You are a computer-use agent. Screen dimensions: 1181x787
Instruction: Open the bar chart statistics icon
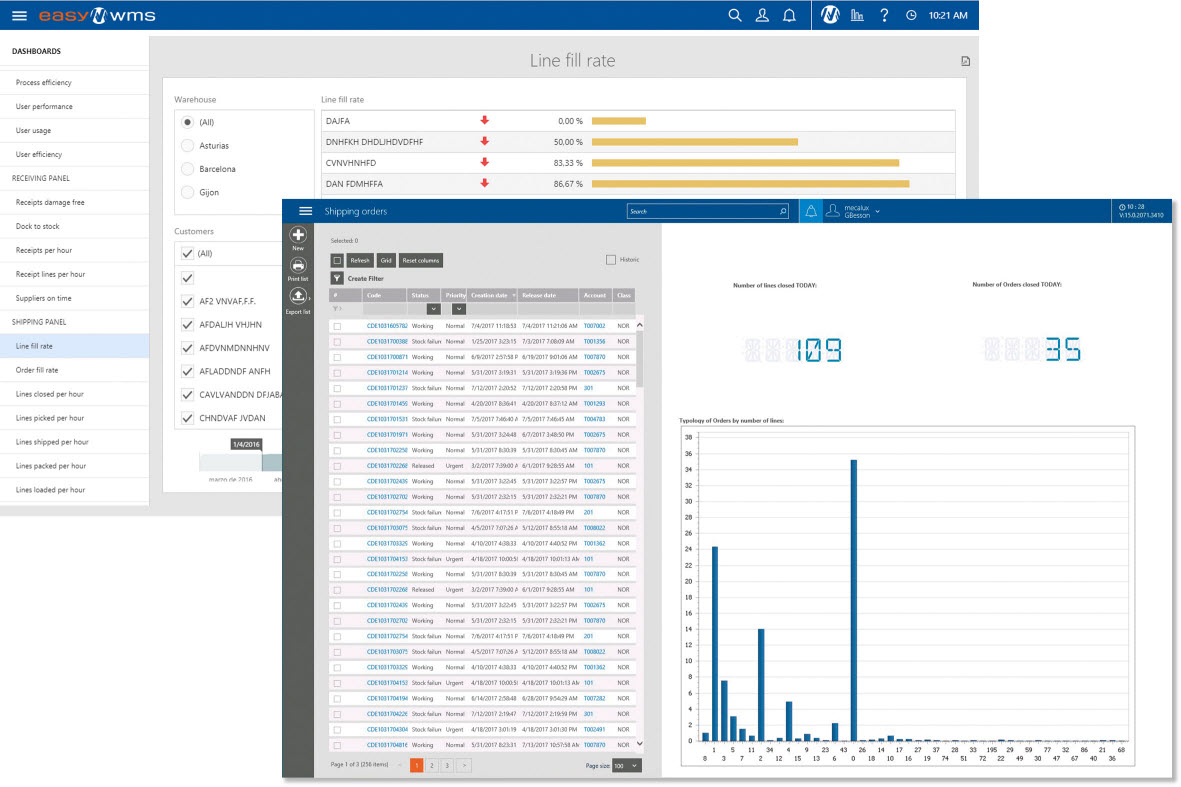[857, 16]
